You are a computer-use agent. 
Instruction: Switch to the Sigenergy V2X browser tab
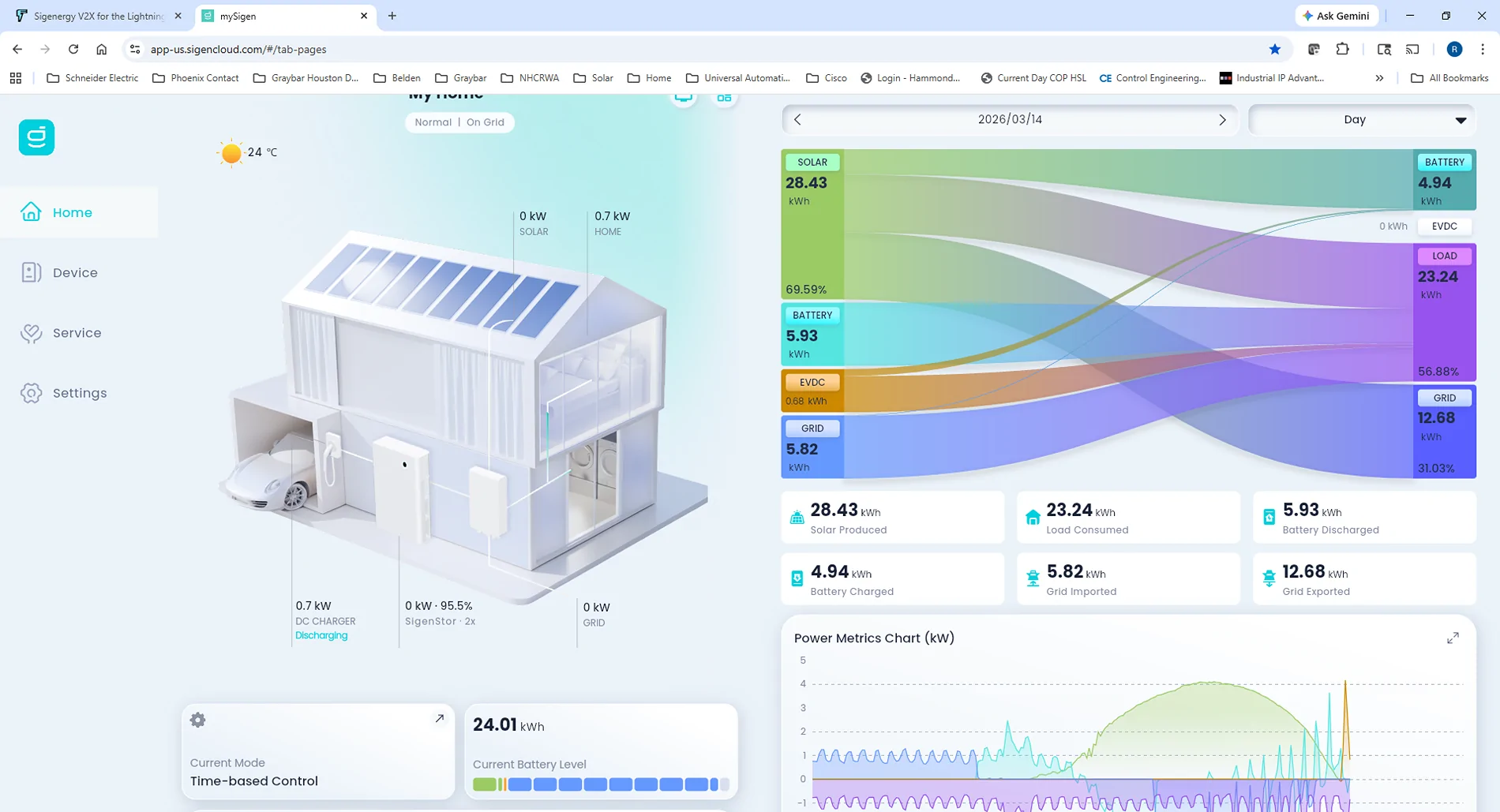(99, 16)
